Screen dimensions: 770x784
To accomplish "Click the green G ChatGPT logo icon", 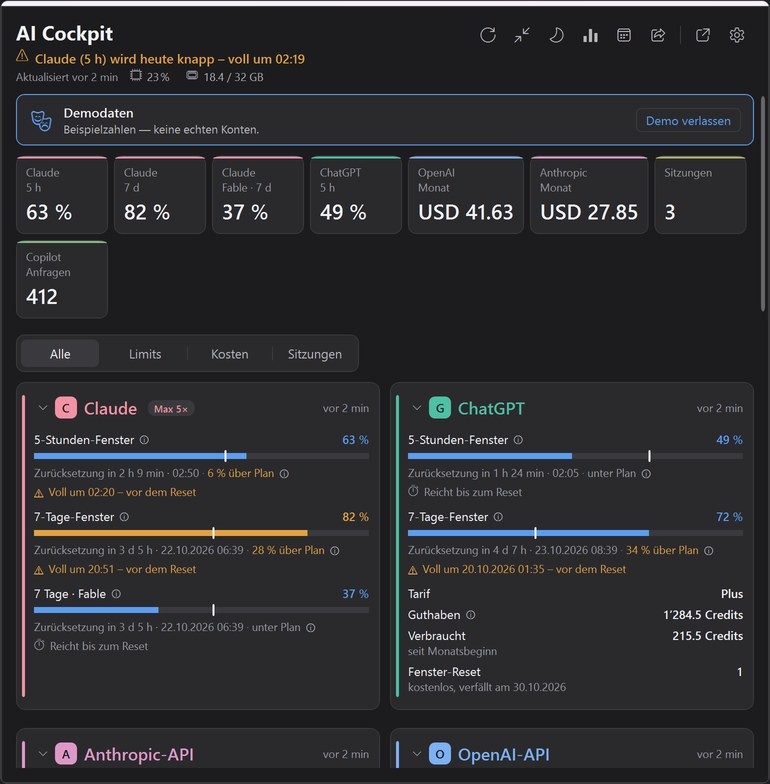I will 440,408.
